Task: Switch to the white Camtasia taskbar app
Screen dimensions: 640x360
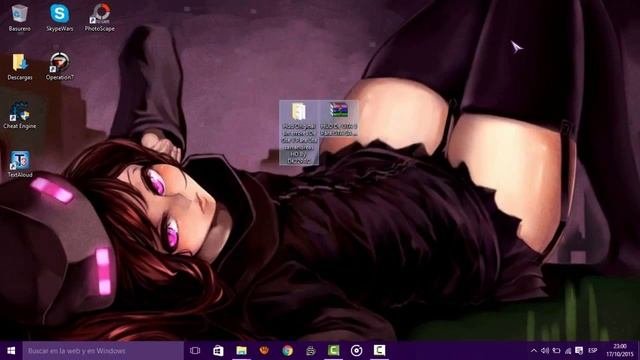Action: coord(380,351)
